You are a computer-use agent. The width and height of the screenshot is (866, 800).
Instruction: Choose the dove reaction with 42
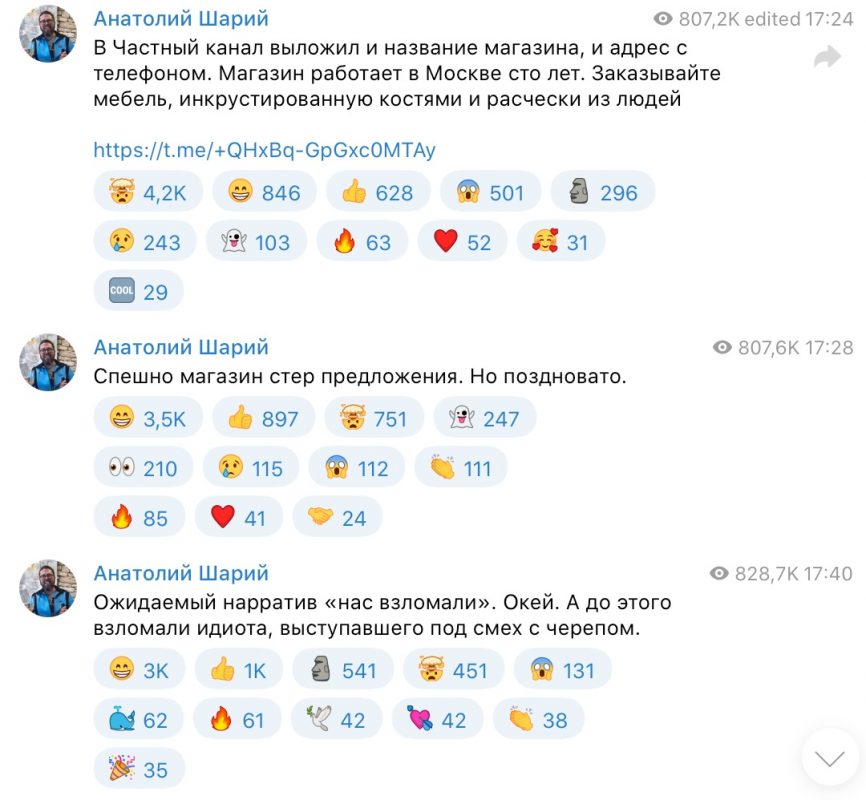coord(336,719)
